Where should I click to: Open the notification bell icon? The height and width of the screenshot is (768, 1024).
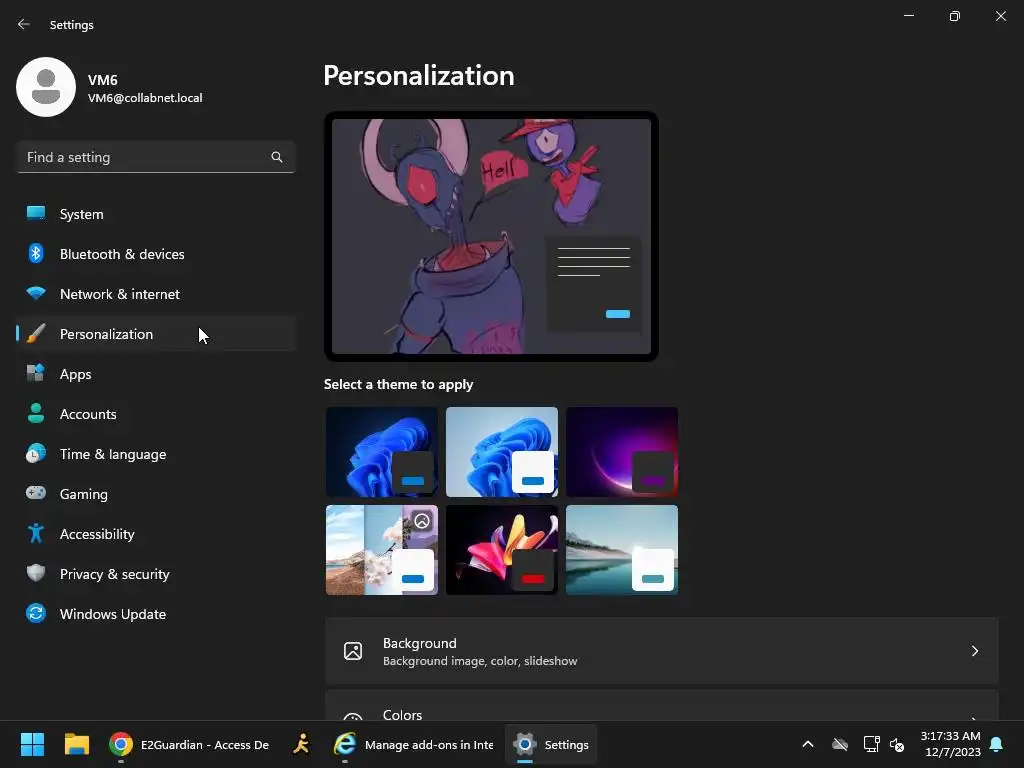[x=997, y=744]
